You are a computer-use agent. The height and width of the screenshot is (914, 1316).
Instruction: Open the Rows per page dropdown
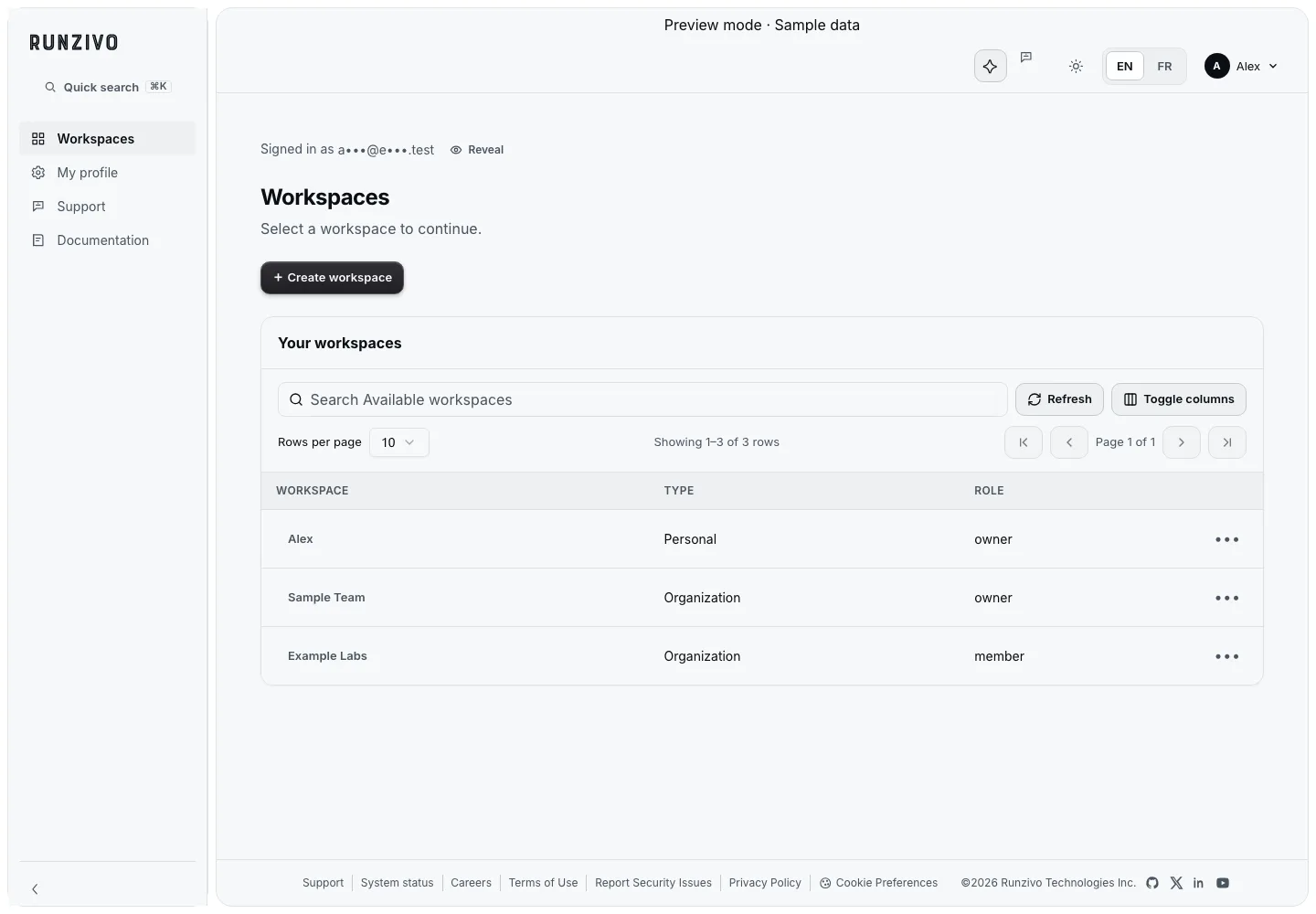(x=398, y=442)
